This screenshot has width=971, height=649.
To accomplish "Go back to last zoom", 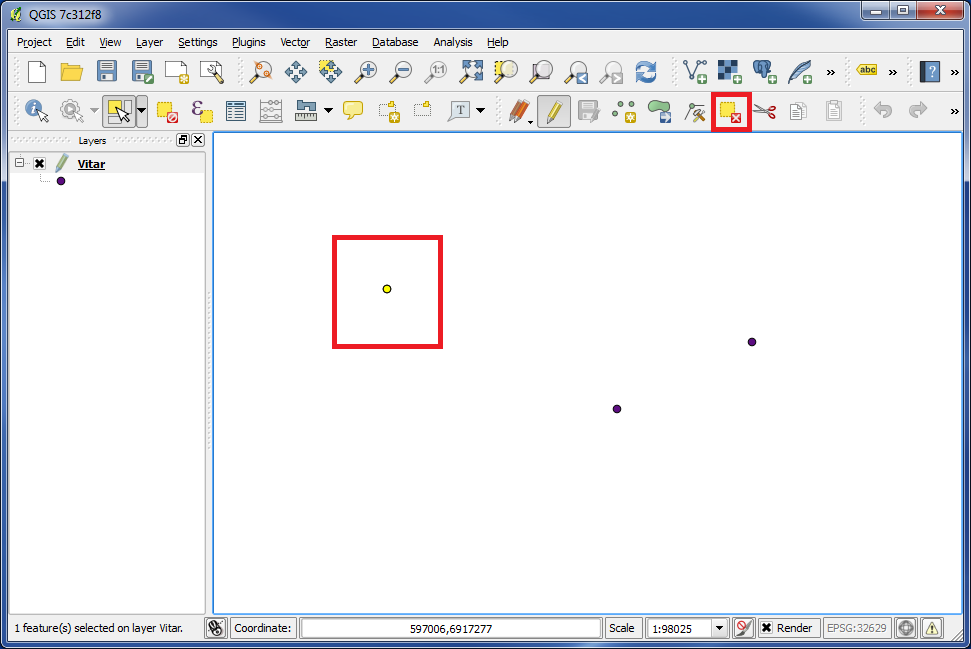I will [577, 72].
